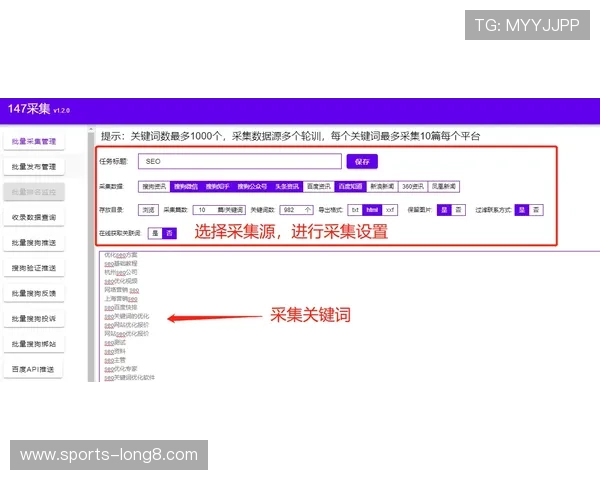This screenshot has width=600, height=480.
Task: Click the 浏览 browse button
Action: tap(148, 210)
